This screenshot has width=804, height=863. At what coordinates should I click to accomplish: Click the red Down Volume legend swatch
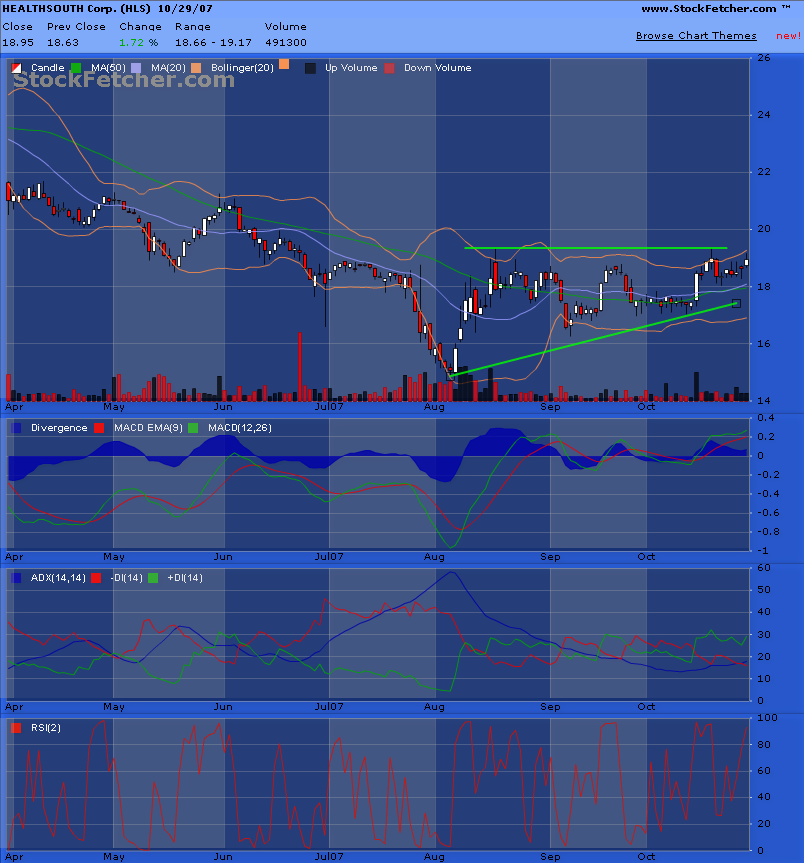pyautogui.click(x=390, y=68)
